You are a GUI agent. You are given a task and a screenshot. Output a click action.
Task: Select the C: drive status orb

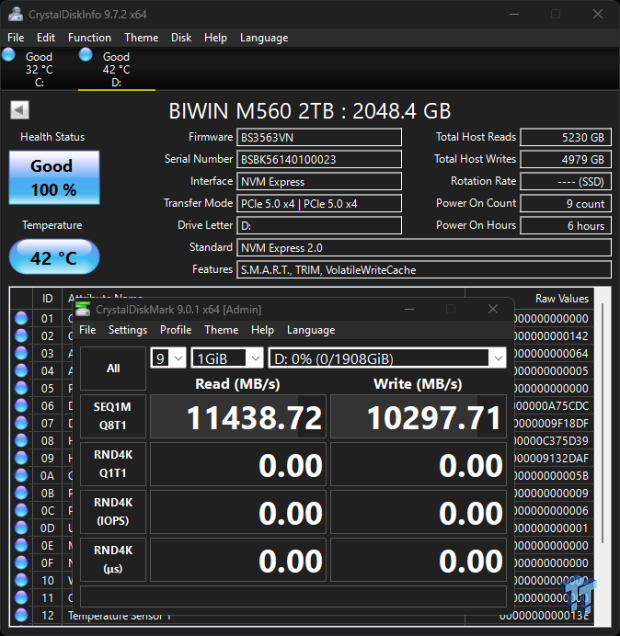pyautogui.click(x=9, y=55)
